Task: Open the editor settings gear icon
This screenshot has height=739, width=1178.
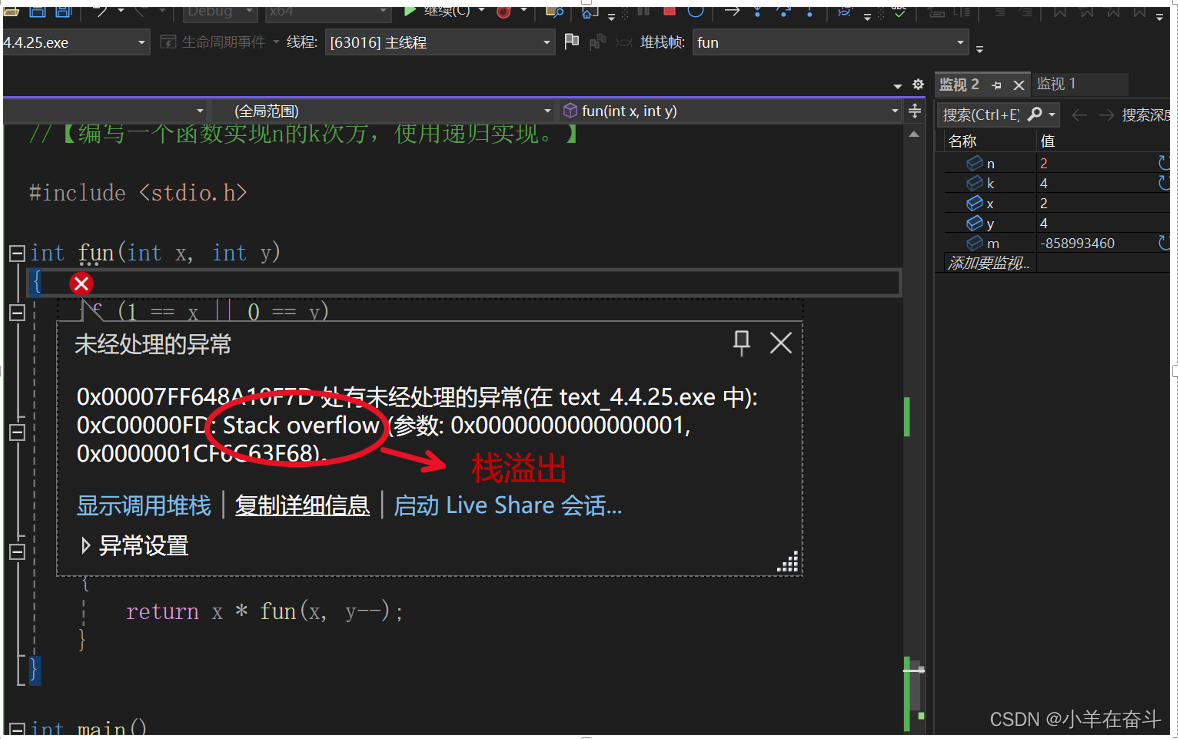Action: [x=918, y=84]
